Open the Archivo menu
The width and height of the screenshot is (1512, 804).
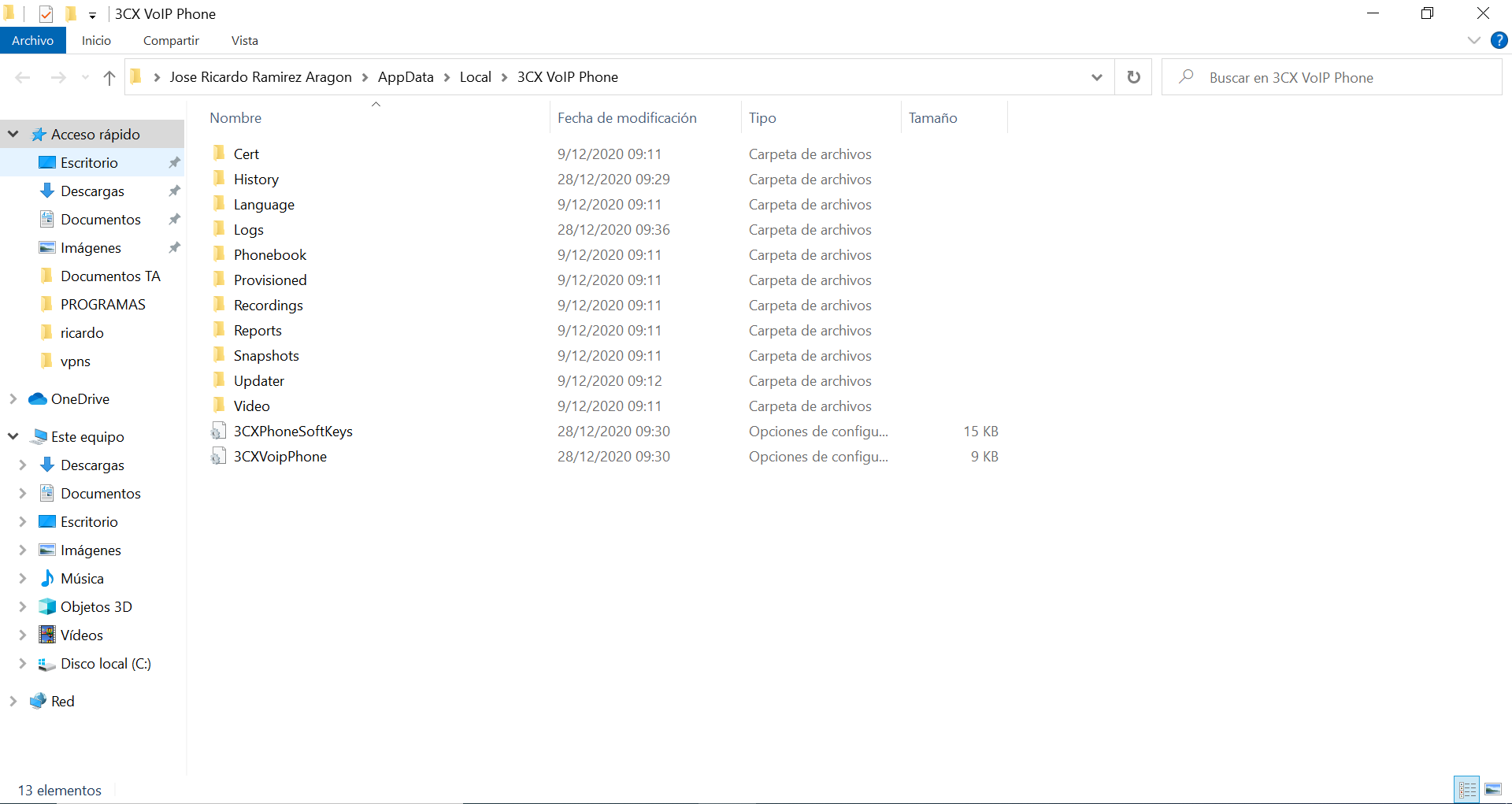33,40
